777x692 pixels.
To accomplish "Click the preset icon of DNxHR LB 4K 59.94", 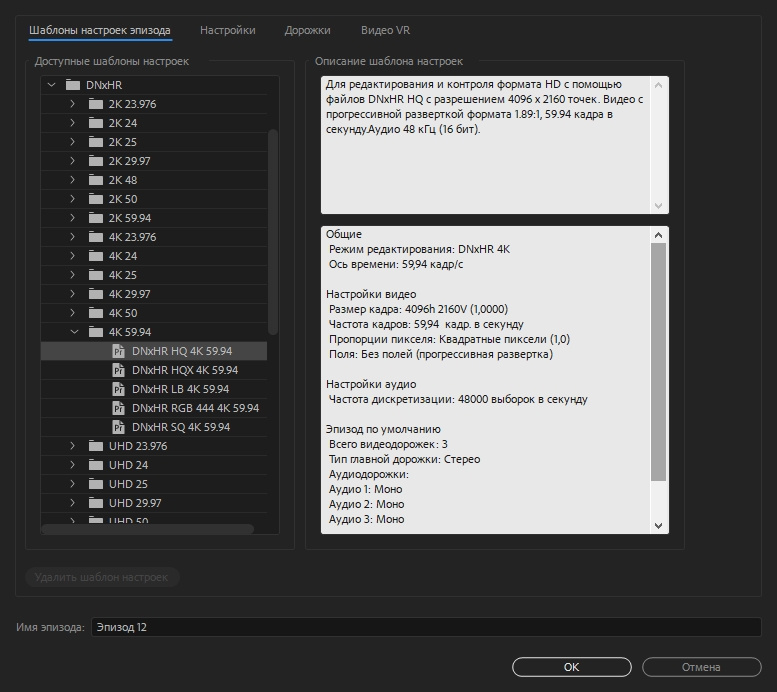I will [x=118, y=389].
